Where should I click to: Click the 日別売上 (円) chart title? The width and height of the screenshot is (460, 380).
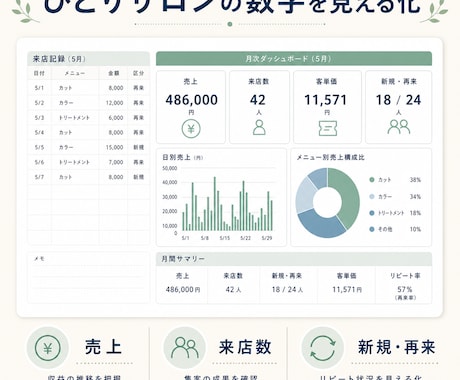[x=182, y=157]
